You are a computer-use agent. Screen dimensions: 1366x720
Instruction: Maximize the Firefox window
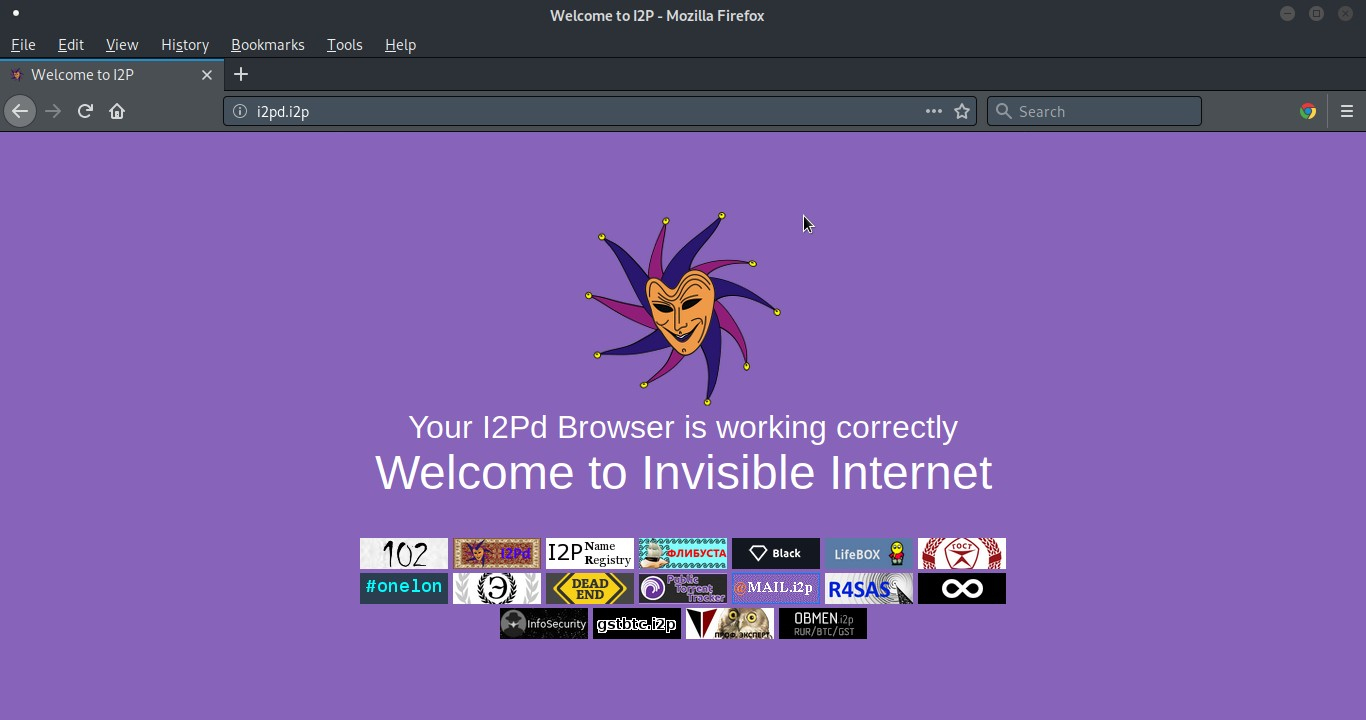point(1316,14)
